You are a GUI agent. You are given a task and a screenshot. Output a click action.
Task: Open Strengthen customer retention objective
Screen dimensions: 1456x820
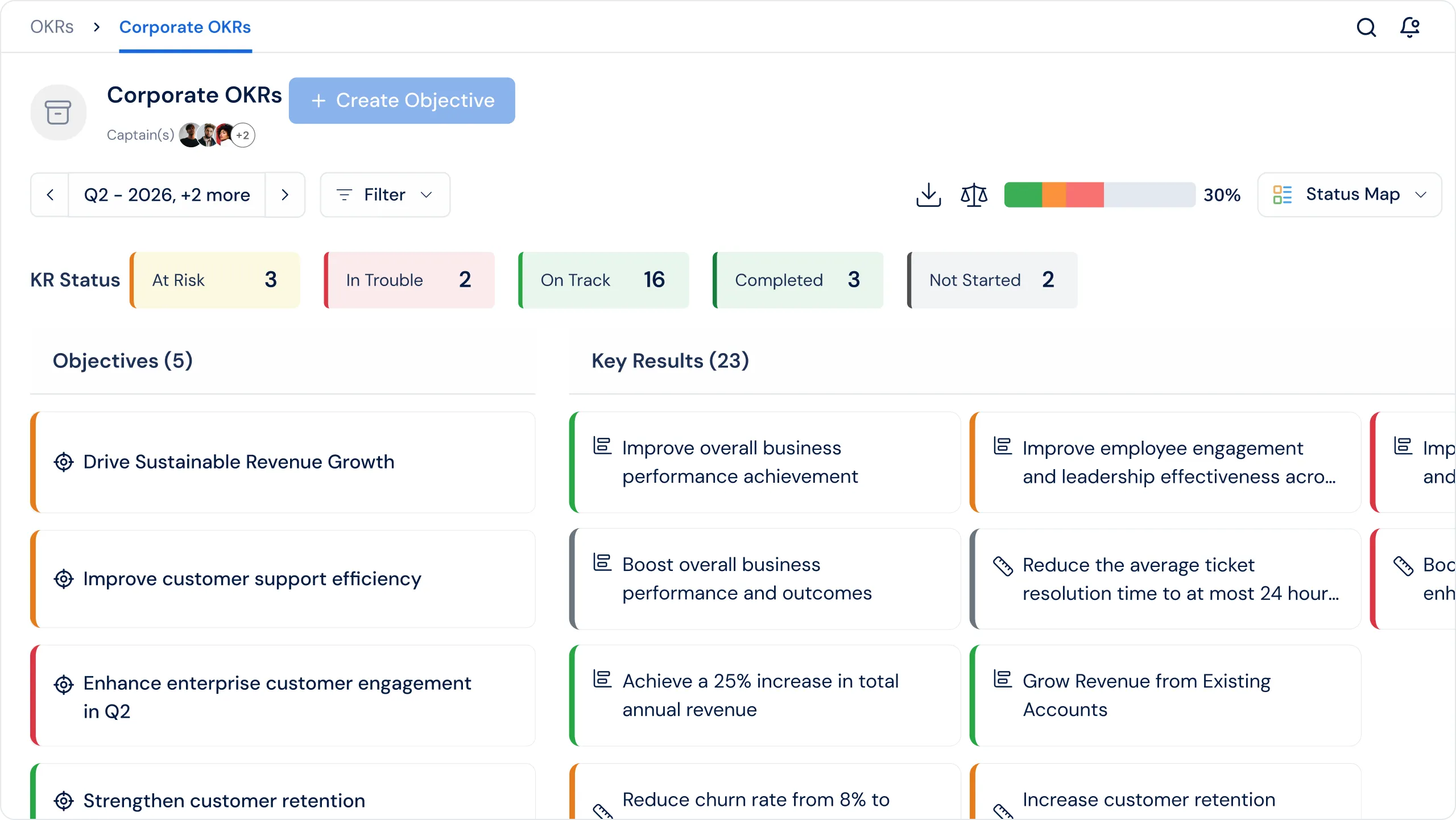click(x=283, y=792)
